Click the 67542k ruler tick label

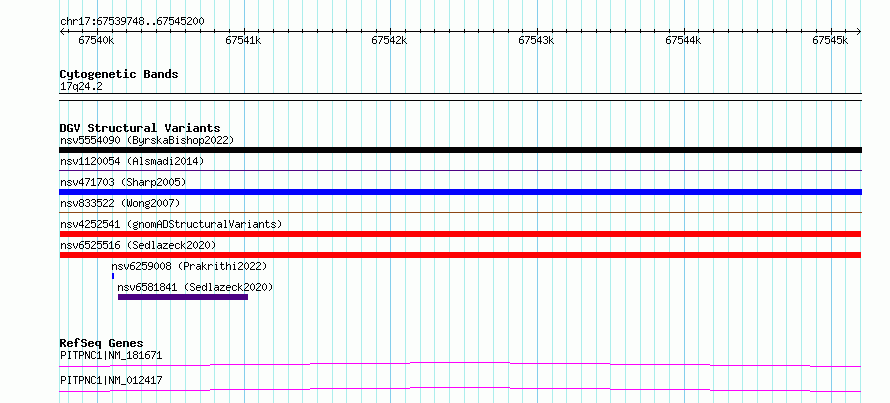point(389,40)
